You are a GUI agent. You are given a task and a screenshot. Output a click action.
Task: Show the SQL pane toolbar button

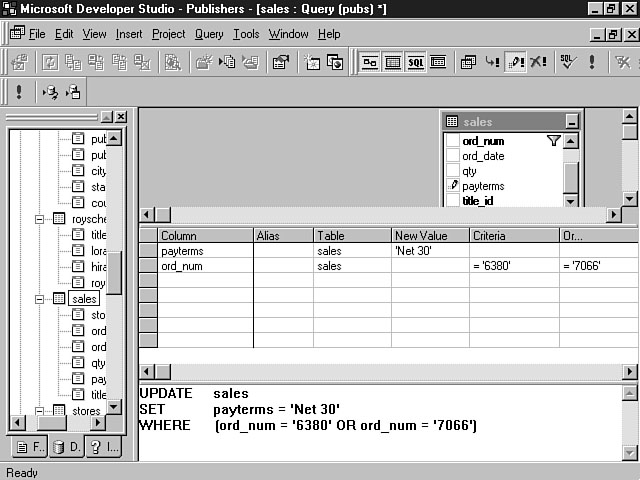pyautogui.click(x=415, y=62)
